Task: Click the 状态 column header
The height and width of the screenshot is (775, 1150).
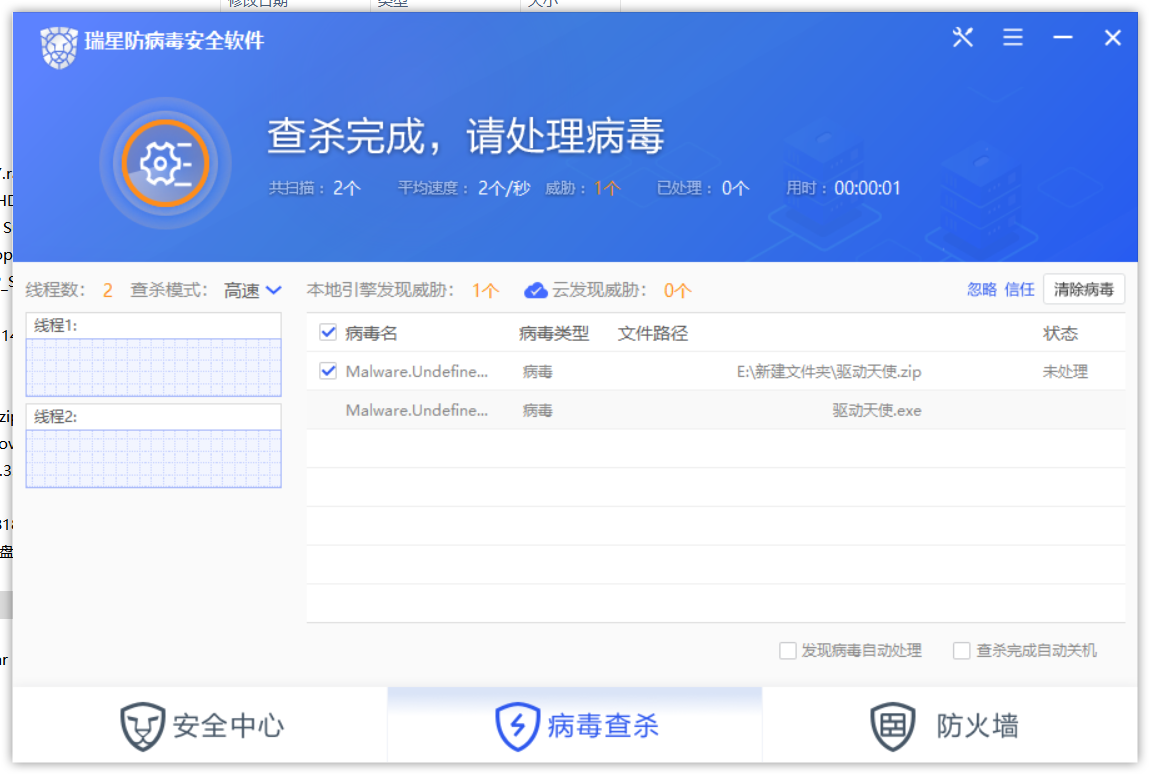Action: [1061, 334]
